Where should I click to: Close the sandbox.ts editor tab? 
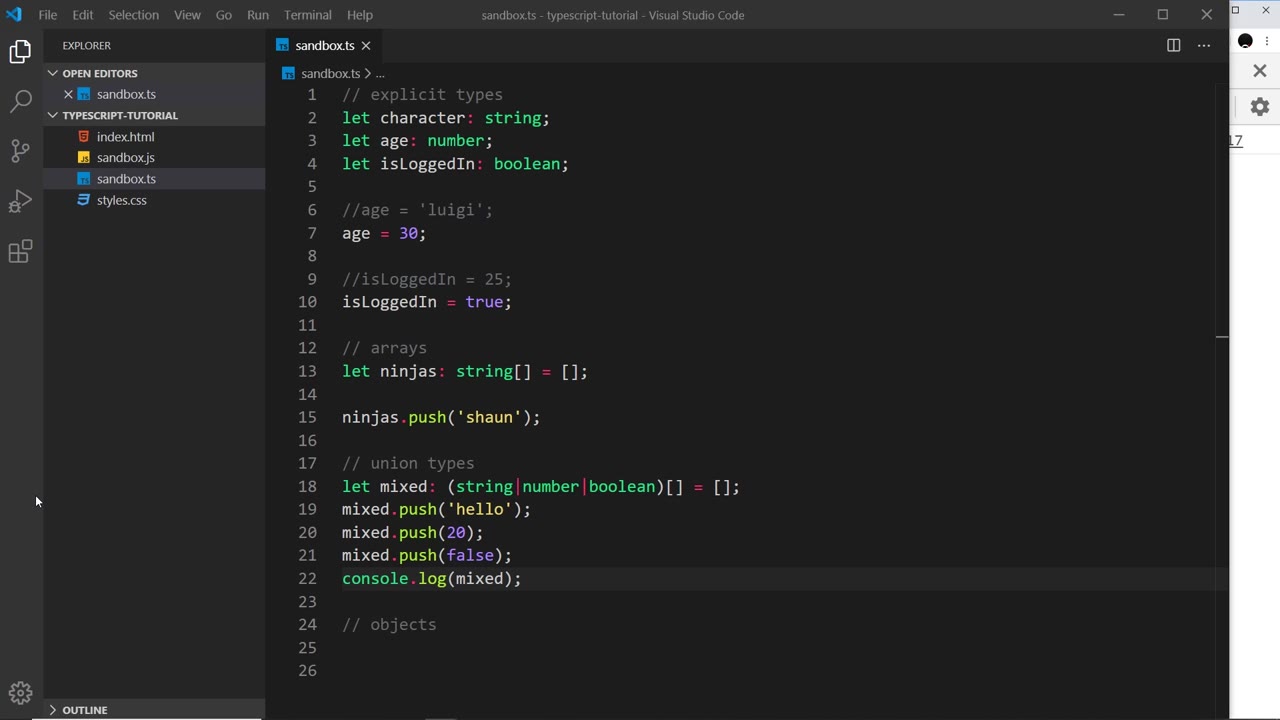click(366, 45)
